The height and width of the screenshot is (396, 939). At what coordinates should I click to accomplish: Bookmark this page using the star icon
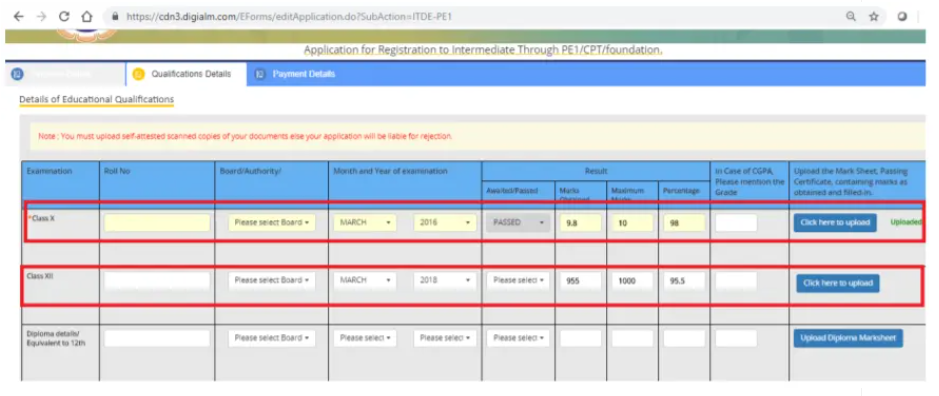point(874,17)
